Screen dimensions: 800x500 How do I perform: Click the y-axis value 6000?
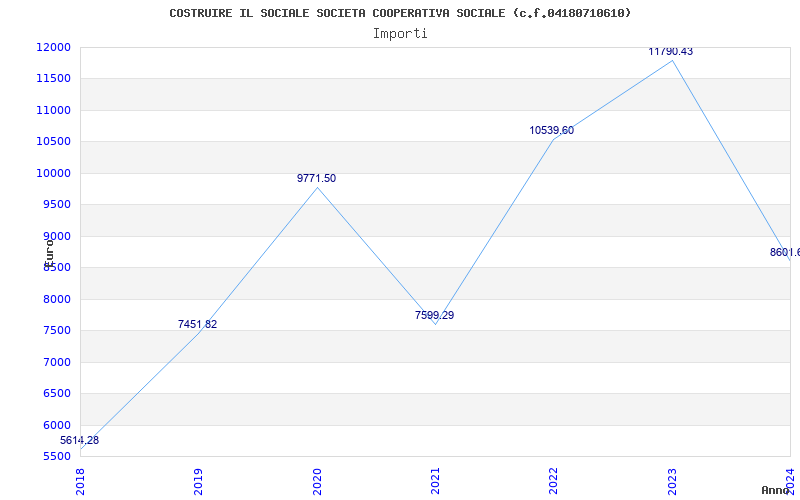(56, 425)
